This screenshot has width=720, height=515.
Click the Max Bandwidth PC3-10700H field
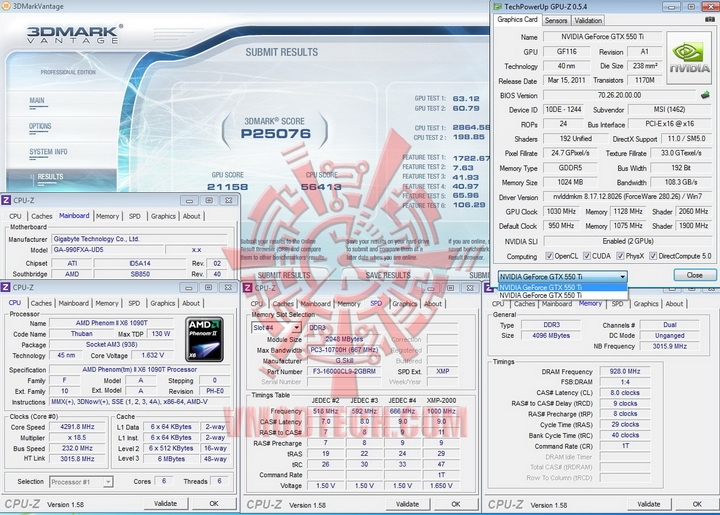(344, 350)
